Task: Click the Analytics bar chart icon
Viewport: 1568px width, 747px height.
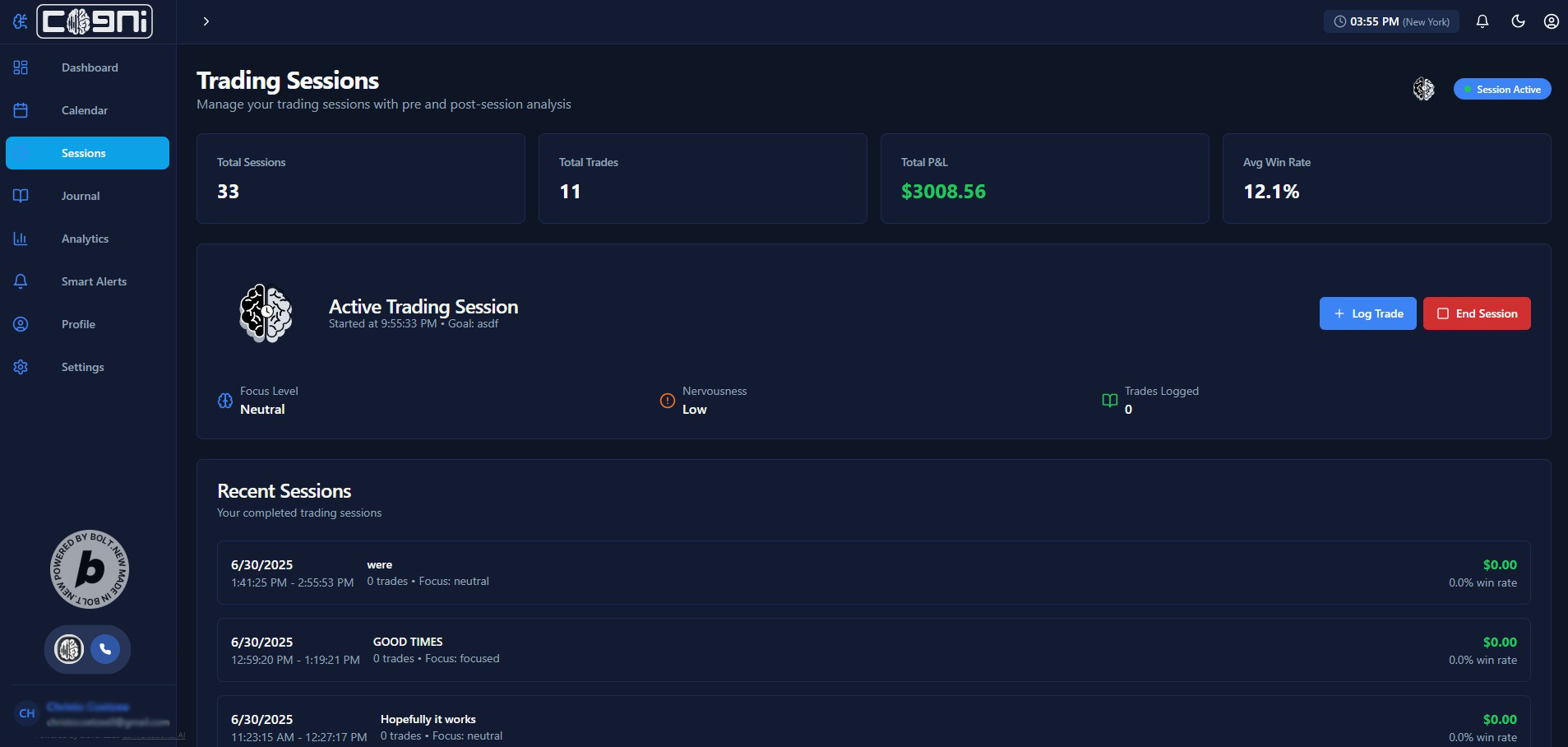Action: 21,239
